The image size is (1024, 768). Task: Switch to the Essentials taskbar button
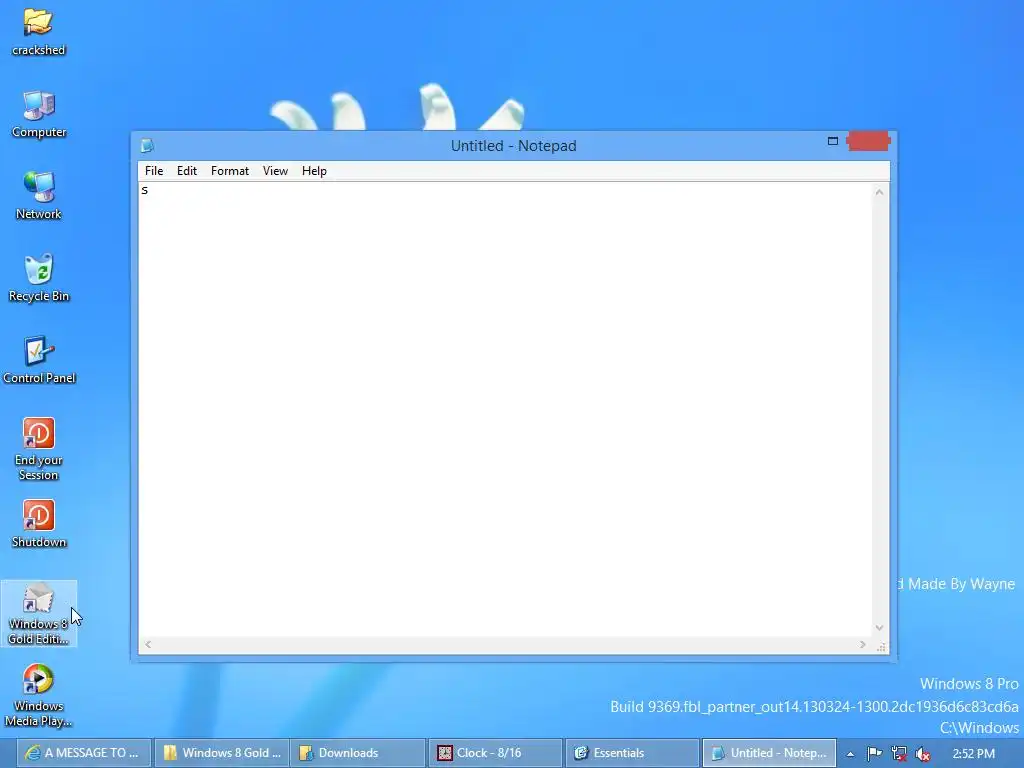point(632,753)
